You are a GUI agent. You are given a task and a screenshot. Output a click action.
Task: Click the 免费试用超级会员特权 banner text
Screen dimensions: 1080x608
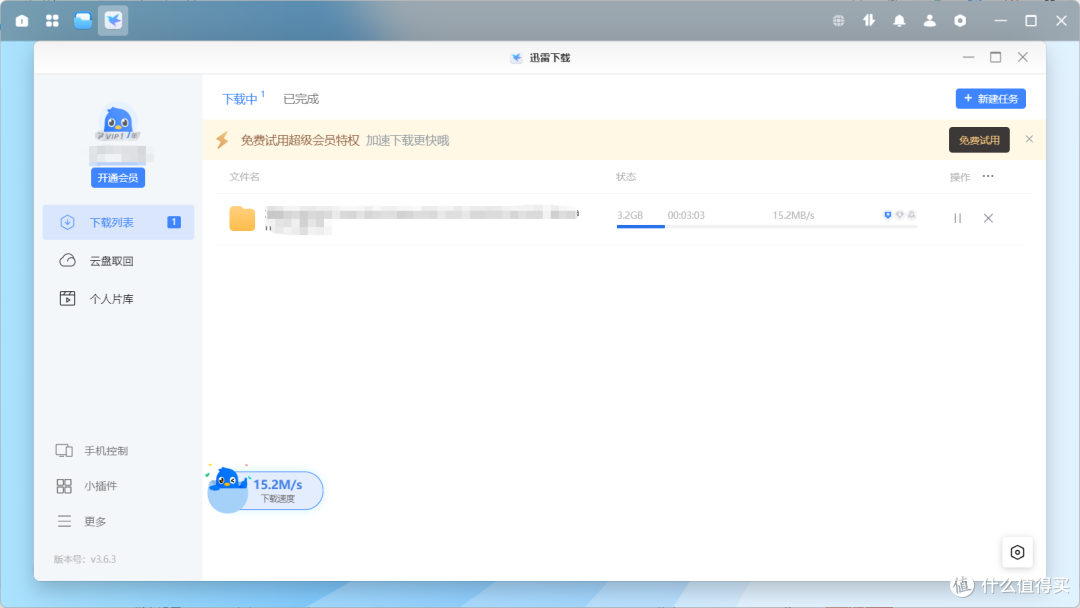click(x=300, y=140)
